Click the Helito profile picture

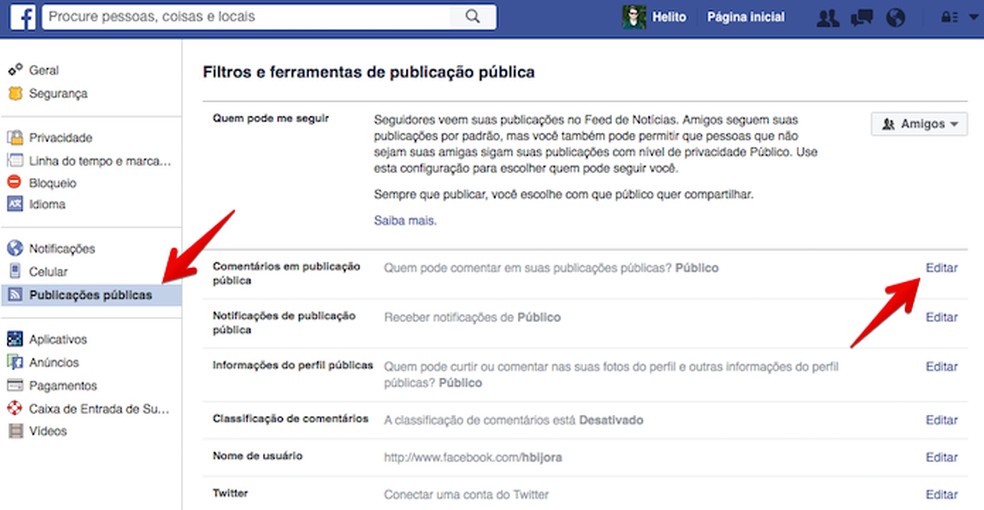(634, 17)
